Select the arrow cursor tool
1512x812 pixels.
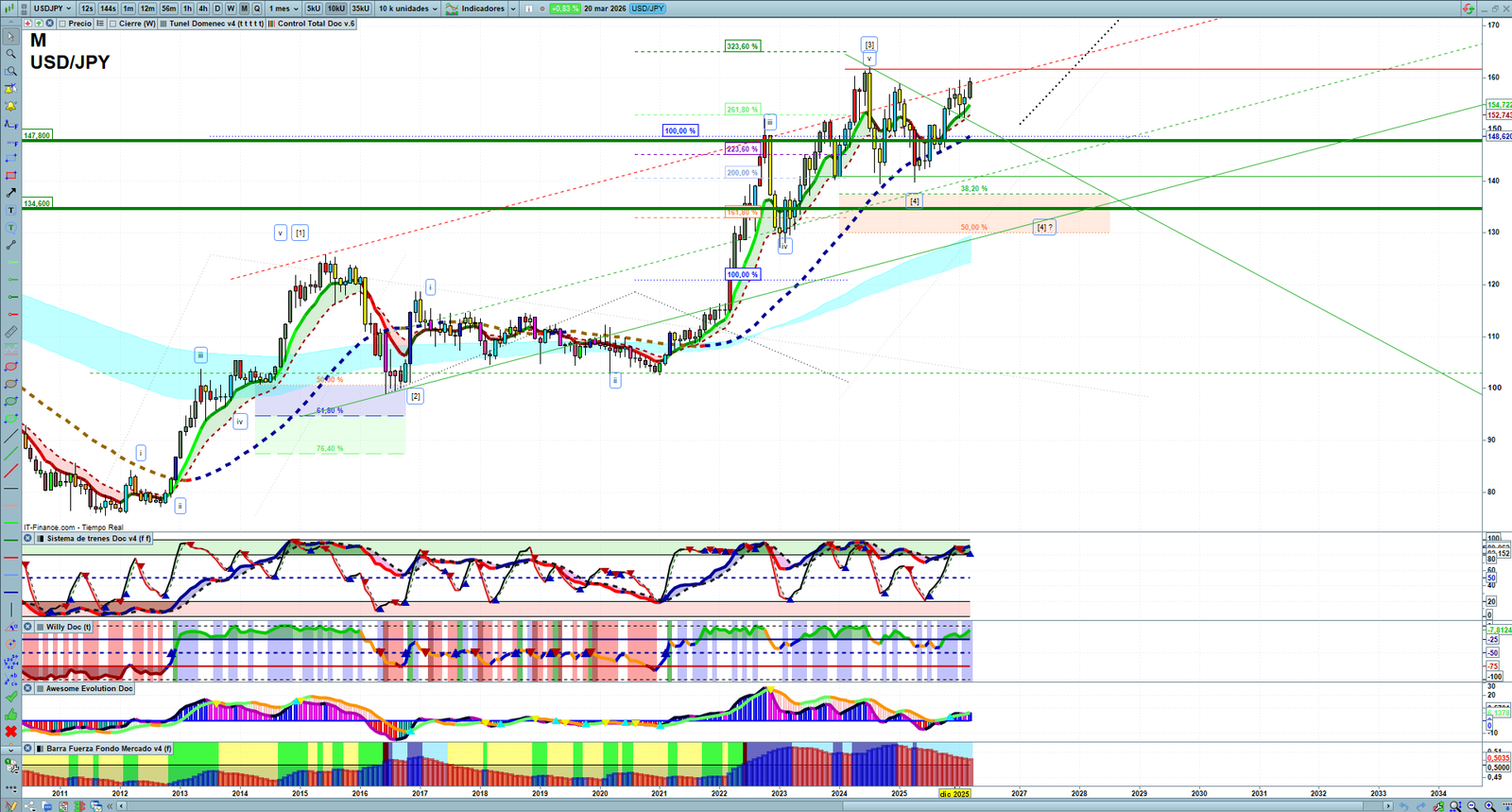[10, 37]
